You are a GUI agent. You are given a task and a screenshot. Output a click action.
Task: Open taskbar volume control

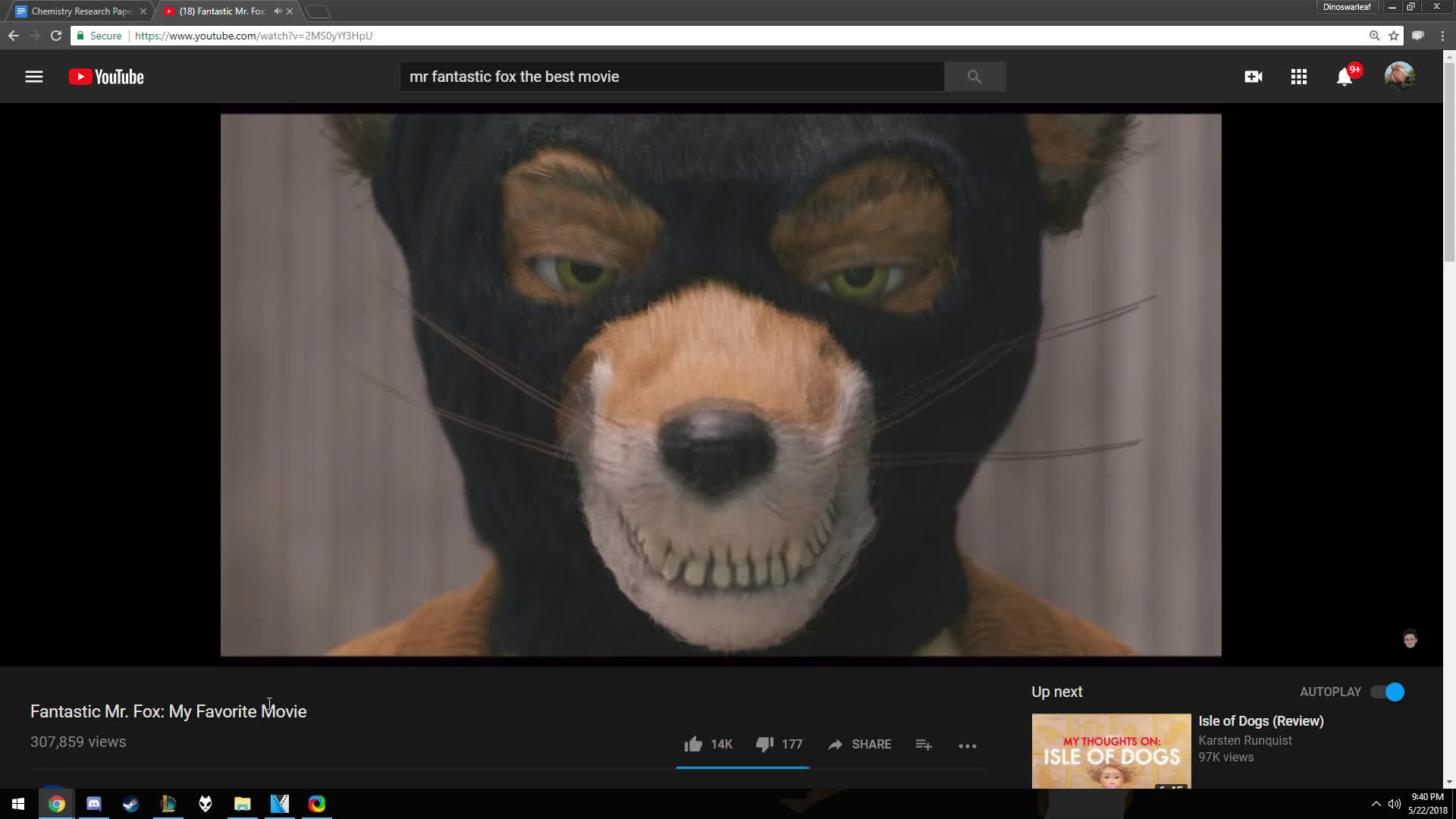(x=1394, y=804)
